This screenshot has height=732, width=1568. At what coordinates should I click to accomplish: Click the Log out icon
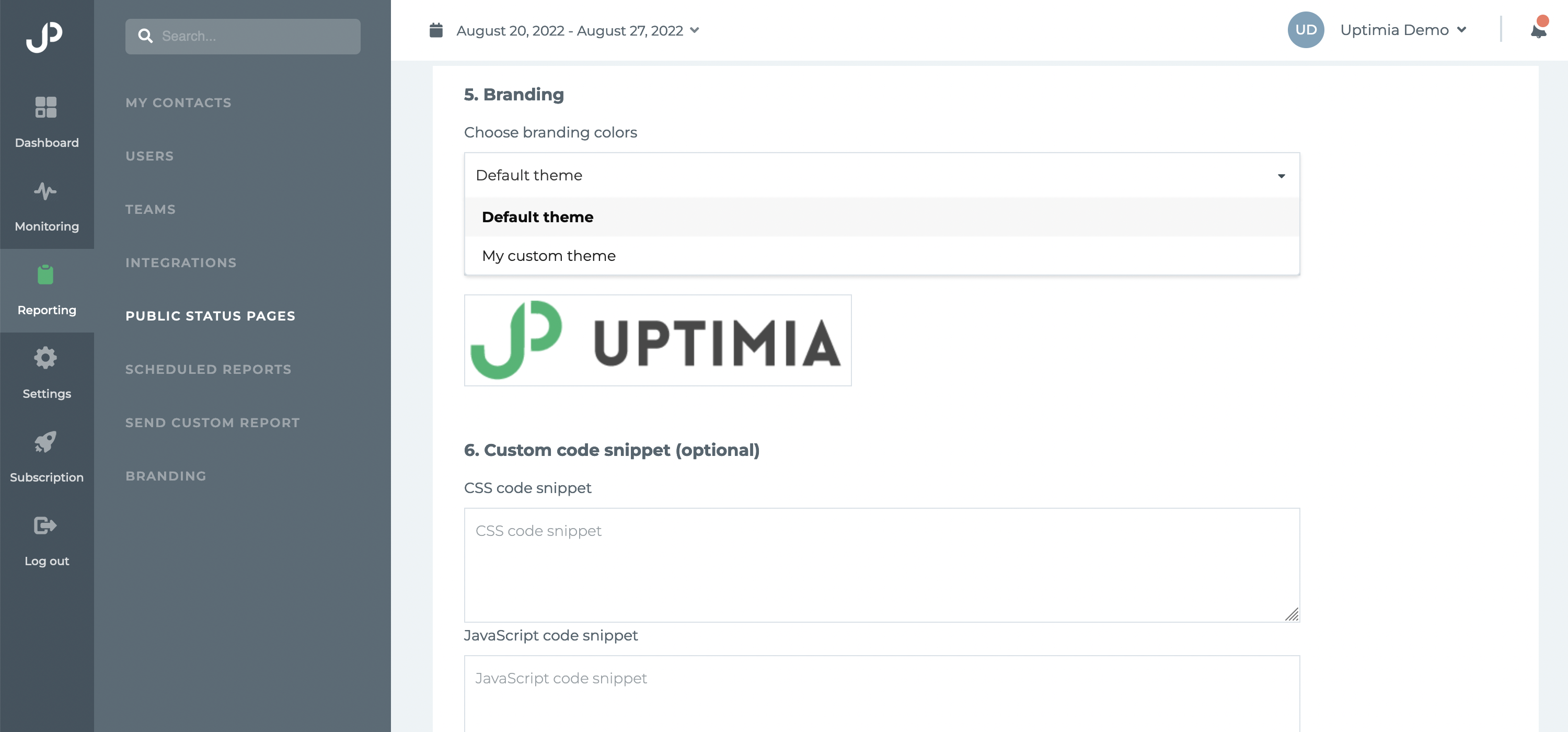(45, 525)
